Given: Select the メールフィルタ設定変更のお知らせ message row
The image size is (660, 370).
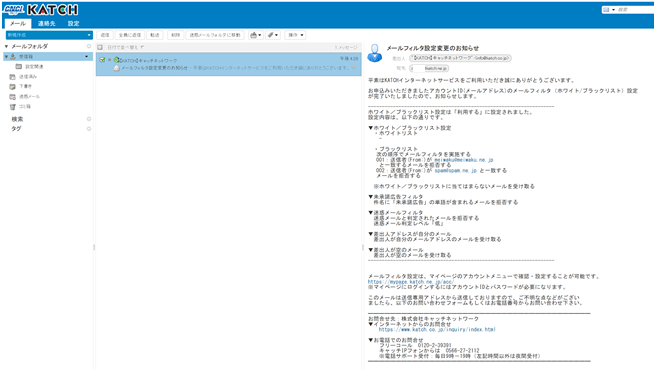Looking at the screenshot, I should click(229, 64).
